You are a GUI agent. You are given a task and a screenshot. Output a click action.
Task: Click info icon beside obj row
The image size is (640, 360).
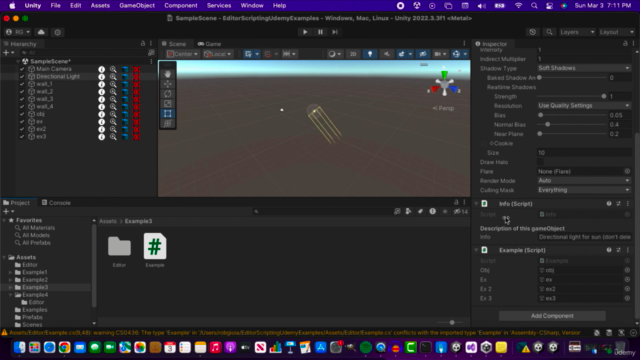[101, 114]
